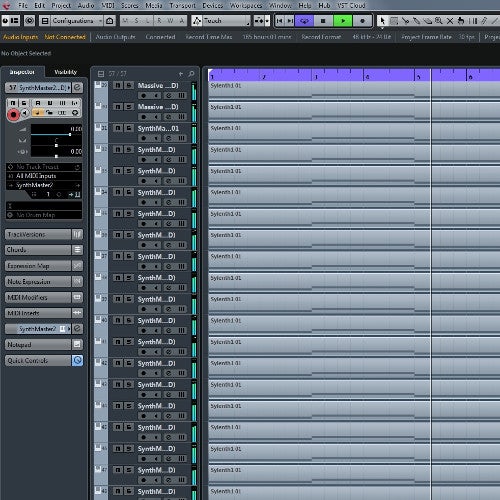500x500 pixels.
Task: Record-enable the SynthMa...01 track
Action: [144, 138]
